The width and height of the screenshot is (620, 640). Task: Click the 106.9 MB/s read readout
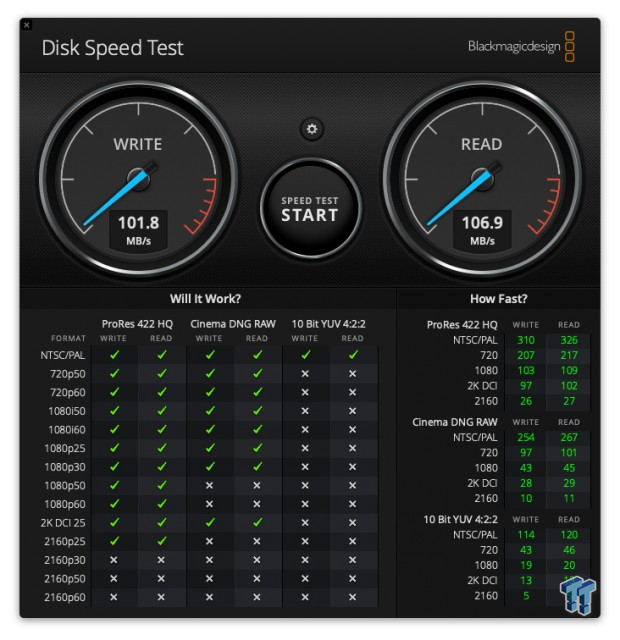click(x=482, y=229)
